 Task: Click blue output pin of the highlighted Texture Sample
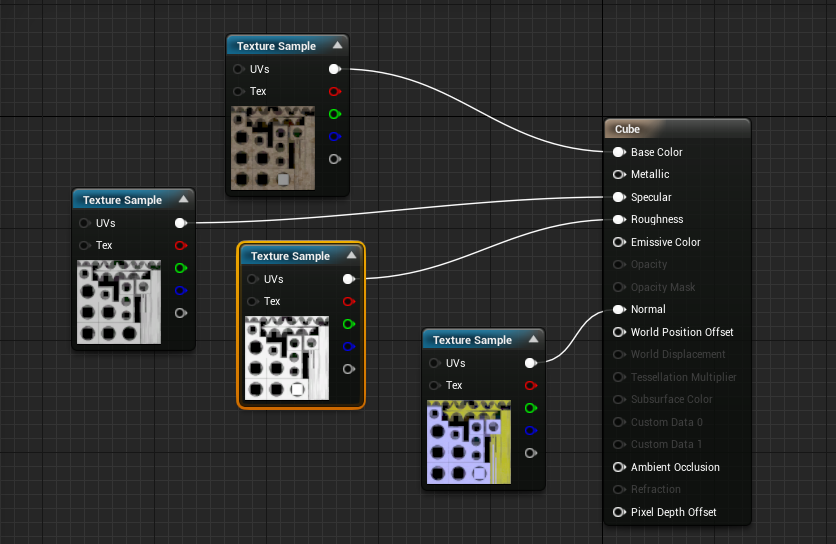pos(348,347)
